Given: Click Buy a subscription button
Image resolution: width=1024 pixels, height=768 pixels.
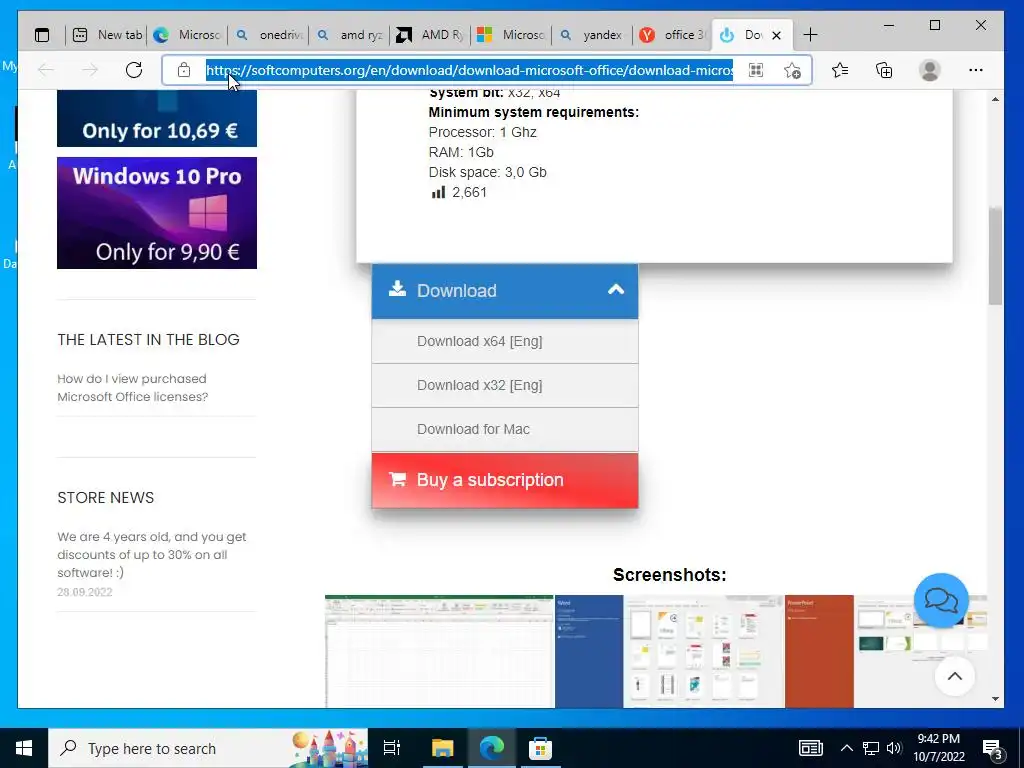Looking at the screenshot, I should (x=505, y=480).
